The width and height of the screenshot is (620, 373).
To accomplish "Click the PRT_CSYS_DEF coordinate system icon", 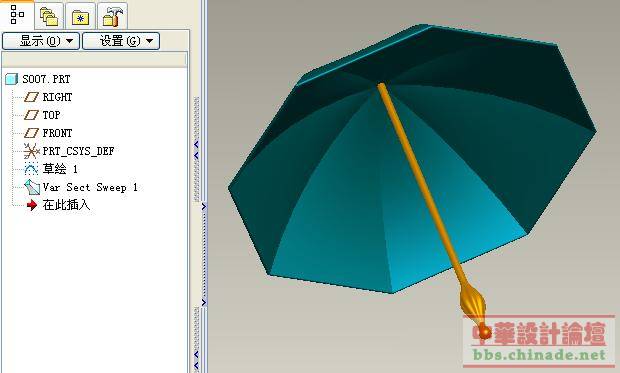I will pyautogui.click(x=31, y=151).
